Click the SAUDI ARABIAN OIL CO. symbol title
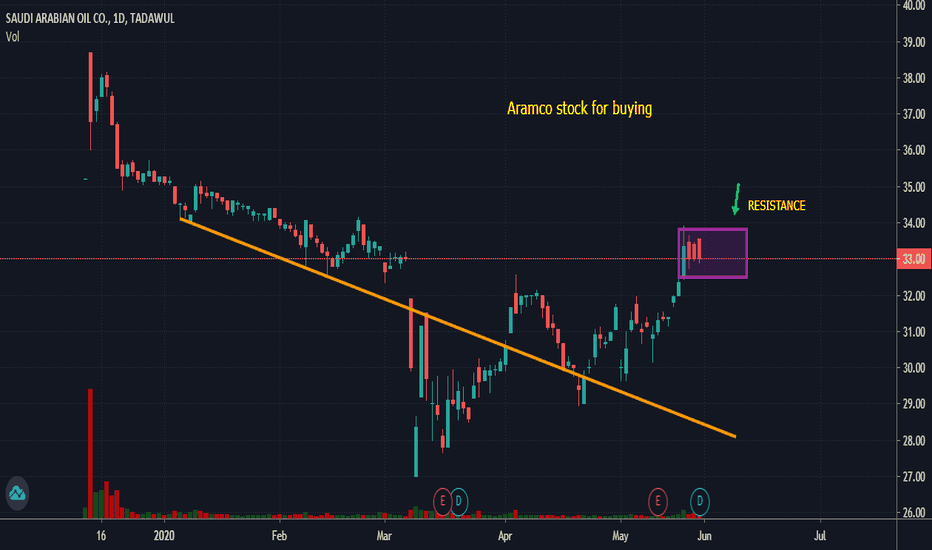This screenshot has width=932, height=550. click(x=90, y=18)
